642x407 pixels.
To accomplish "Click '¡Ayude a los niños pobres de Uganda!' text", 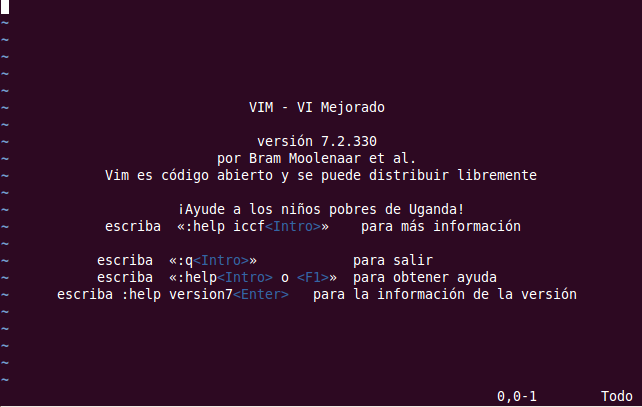I will 321,209.
